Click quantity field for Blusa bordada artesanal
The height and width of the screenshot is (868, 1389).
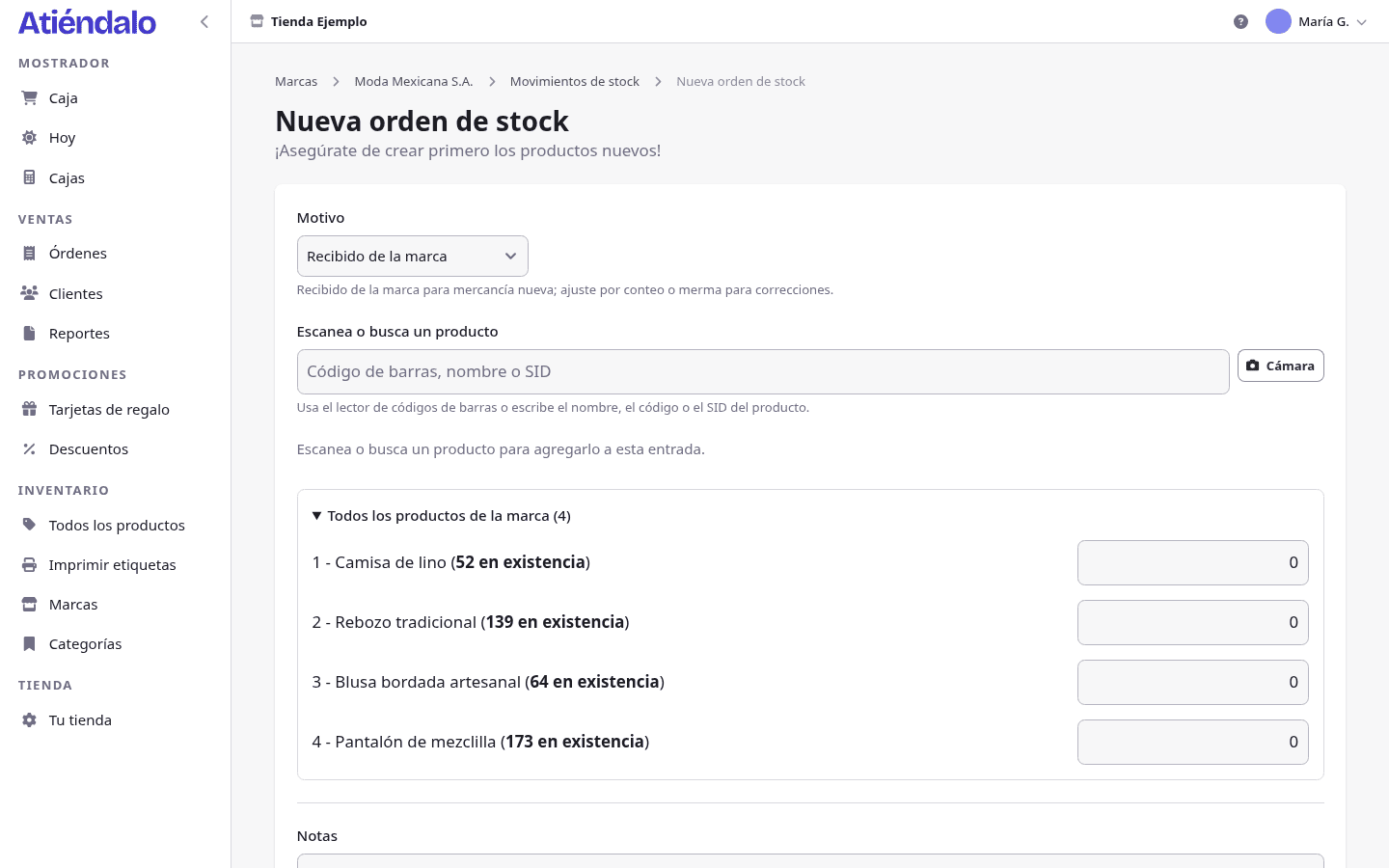pyautogui.click(x=1192, y=682)
